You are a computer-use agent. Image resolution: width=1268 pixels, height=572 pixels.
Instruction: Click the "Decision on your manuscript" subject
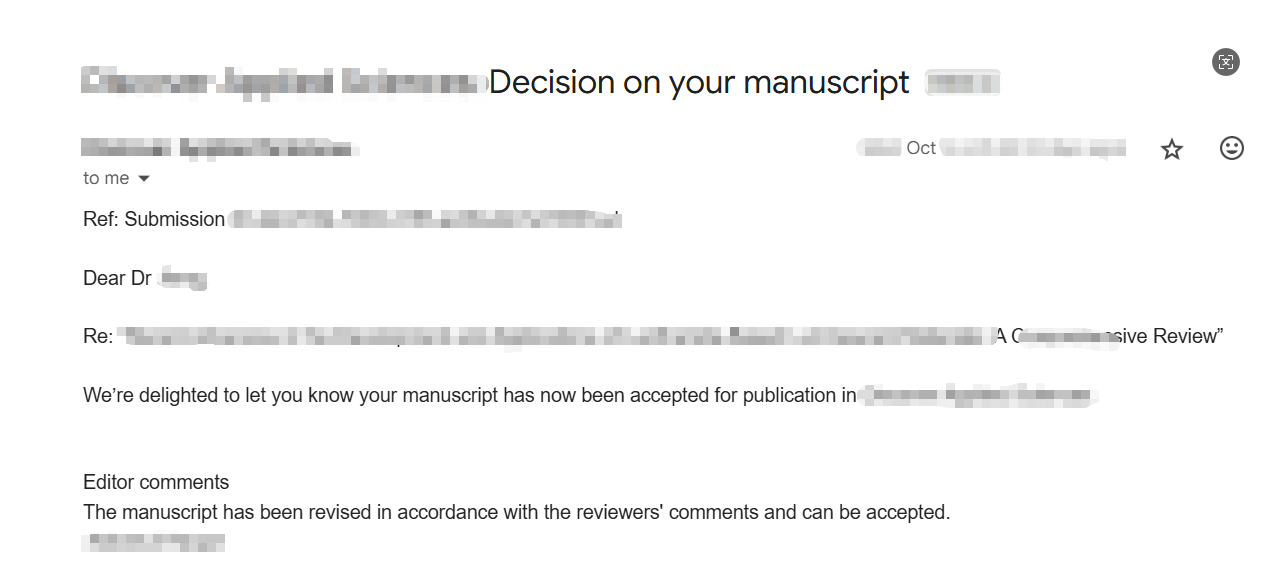pyautogui.click(x=699, y=82)
